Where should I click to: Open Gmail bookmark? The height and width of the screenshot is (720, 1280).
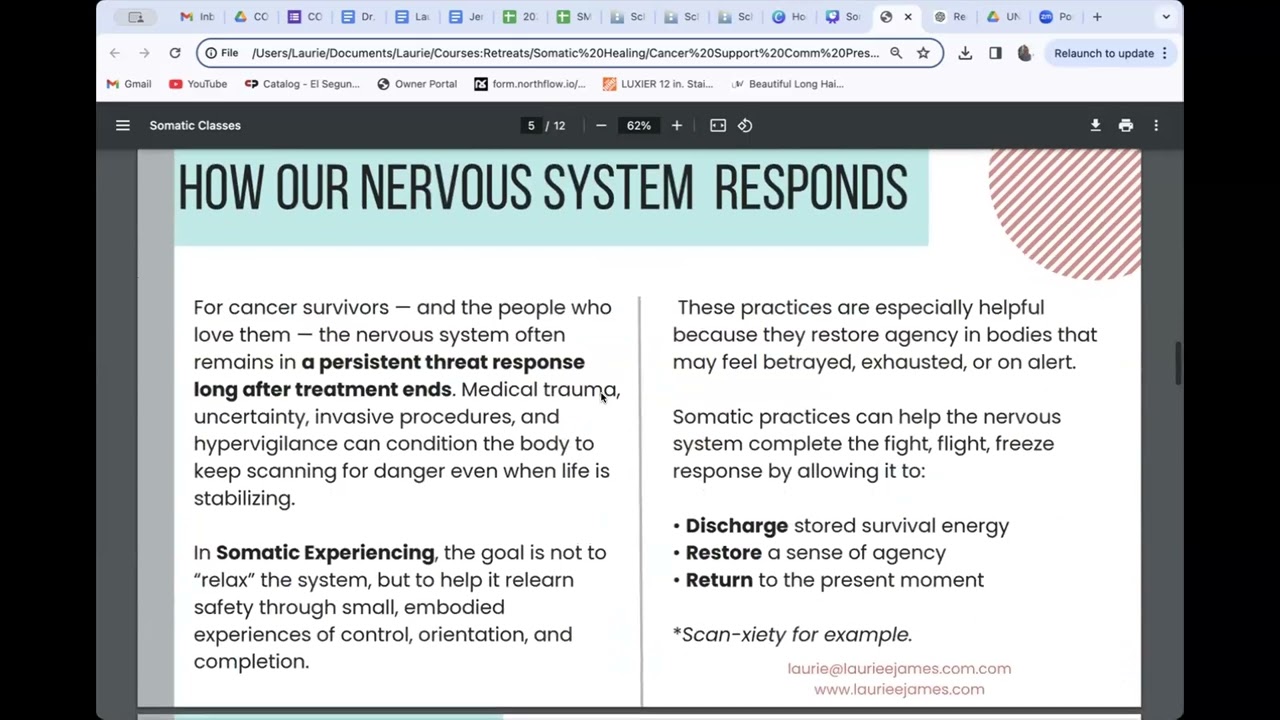click(x=129, y=84)
